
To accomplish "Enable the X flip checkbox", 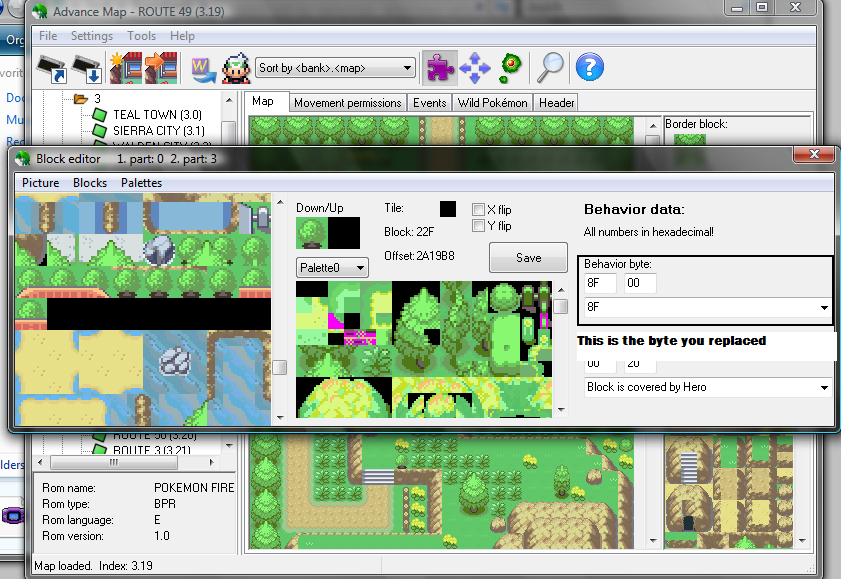I will [x=478, y=209].
